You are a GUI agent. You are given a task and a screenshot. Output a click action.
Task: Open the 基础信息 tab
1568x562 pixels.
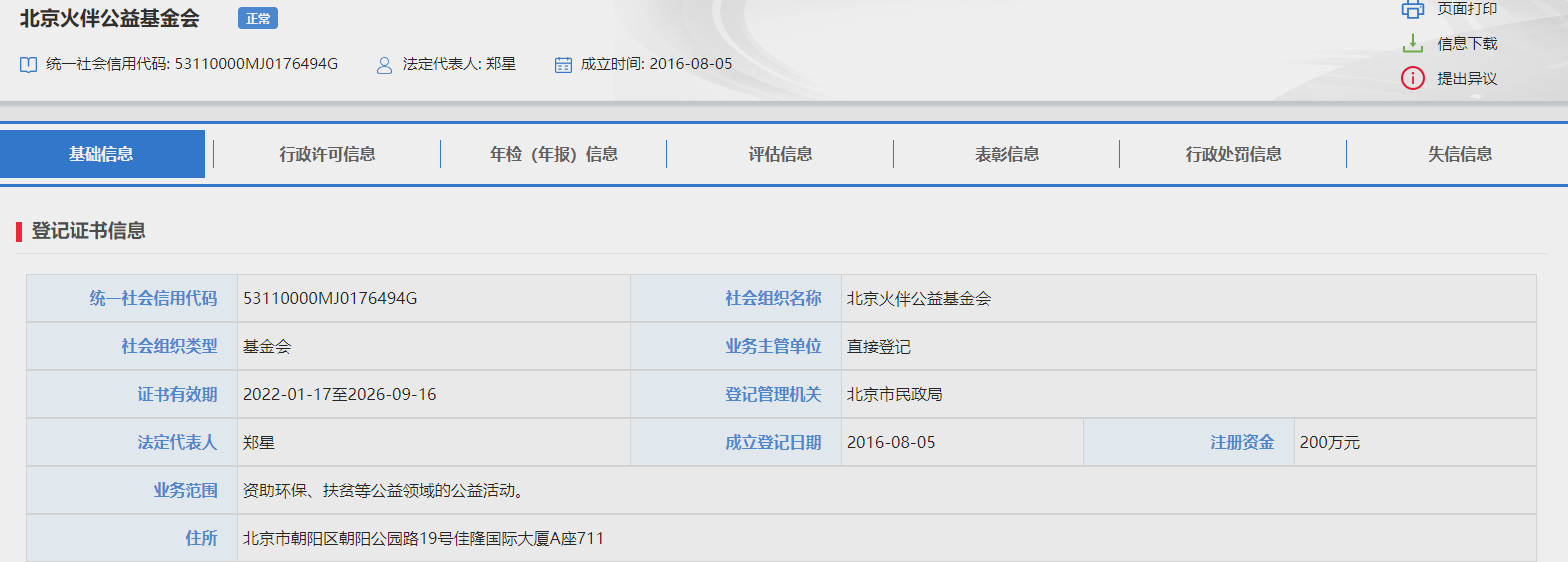point(102,154)
